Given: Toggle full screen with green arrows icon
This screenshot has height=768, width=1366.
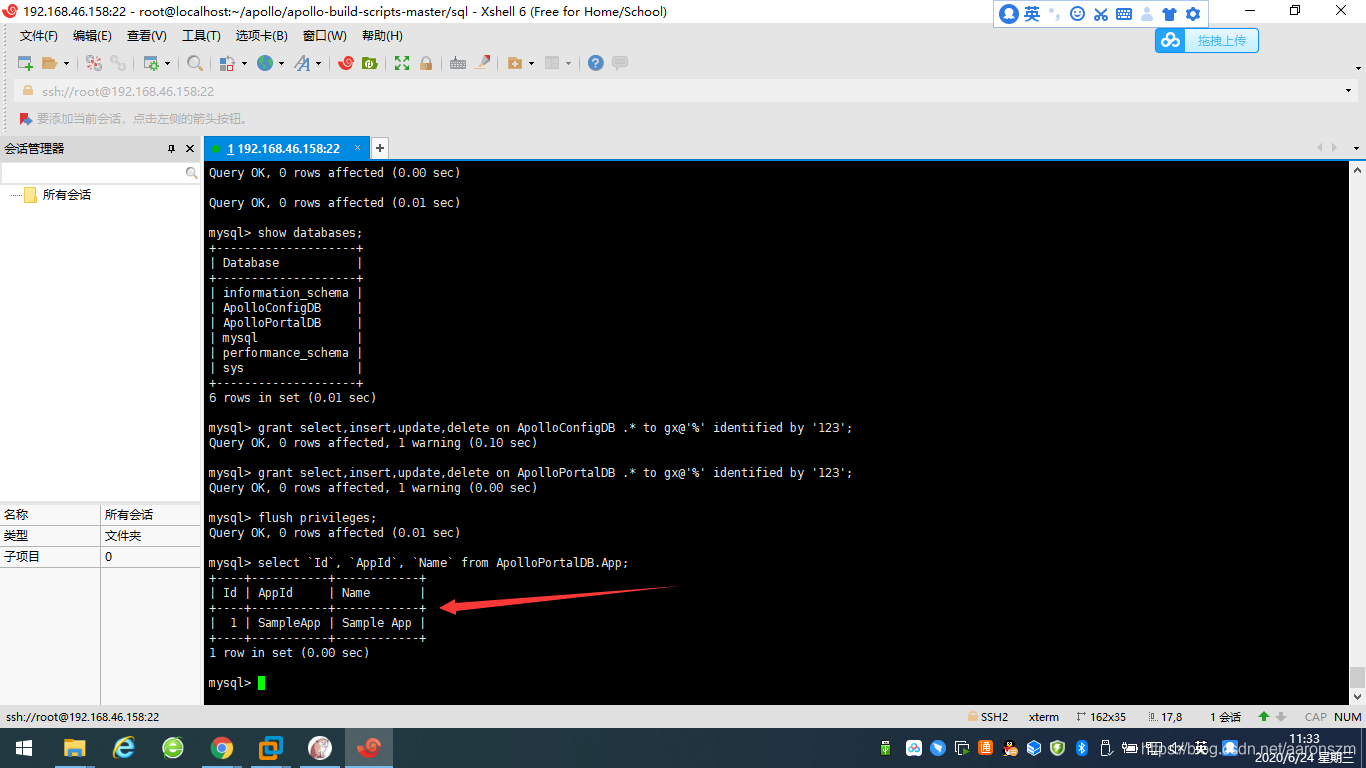Looking at the screenshot, I should click(x=402, y=63).
